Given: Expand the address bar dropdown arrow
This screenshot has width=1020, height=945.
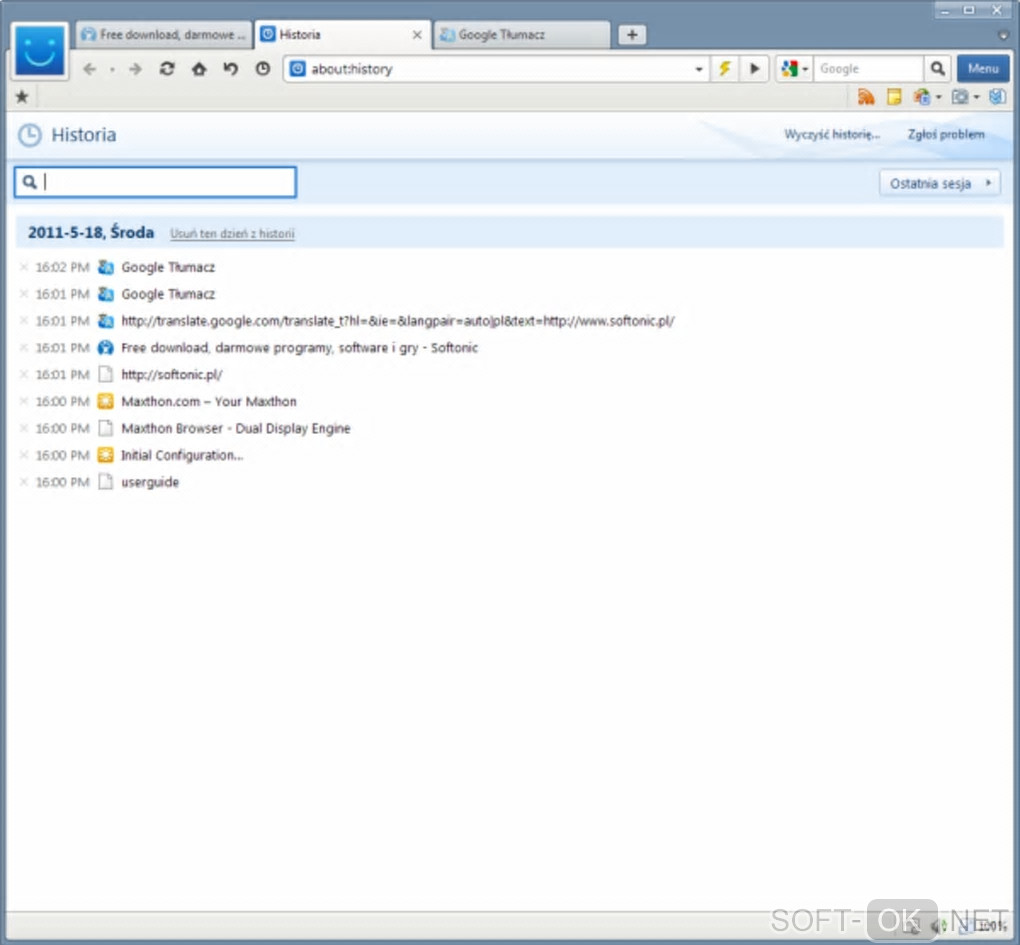Looking at the screenshot, I should [x=699, y=69].
